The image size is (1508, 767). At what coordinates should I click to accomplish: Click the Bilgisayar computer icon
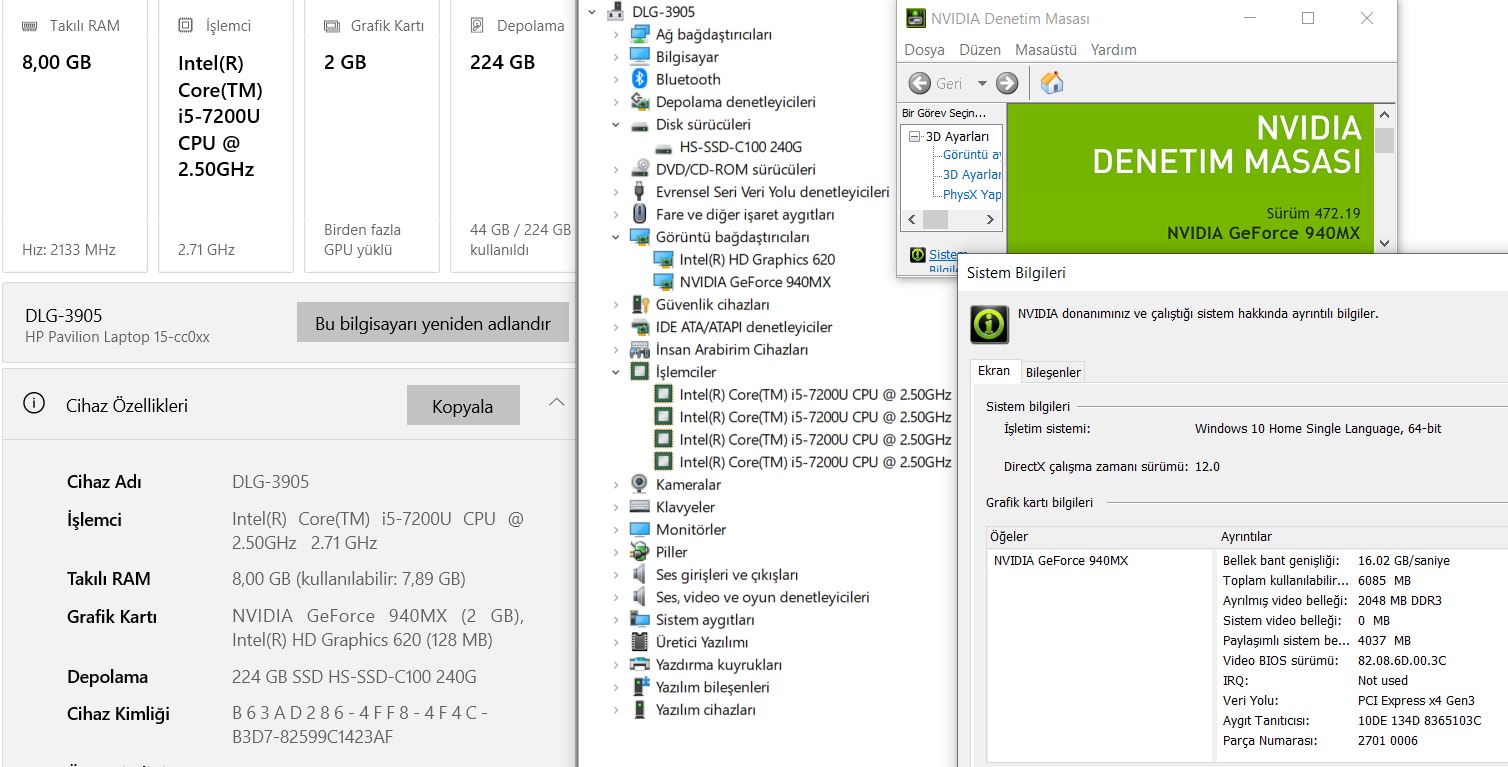[x=640, y=57]
